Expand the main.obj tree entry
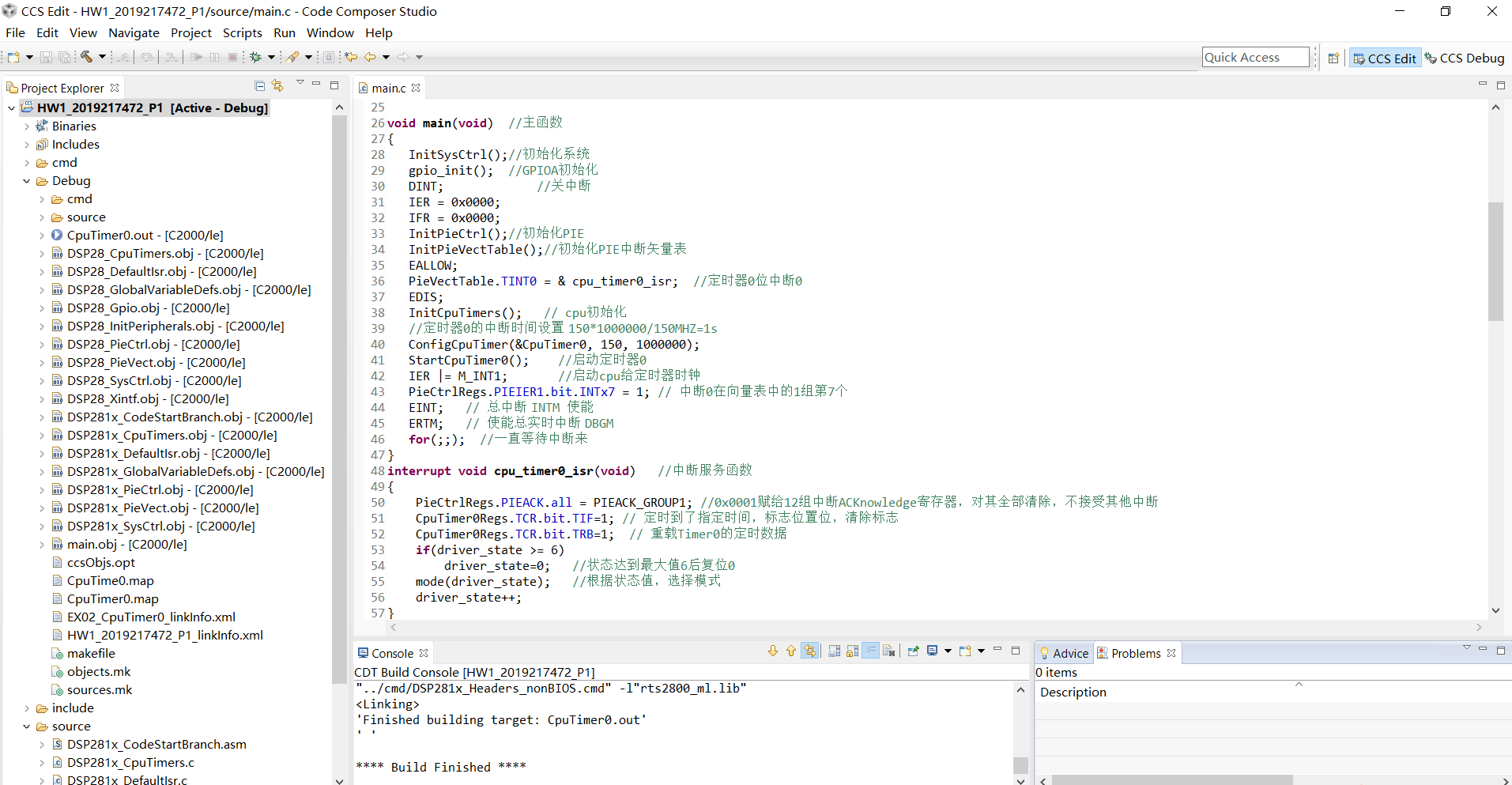 (42, 545)
